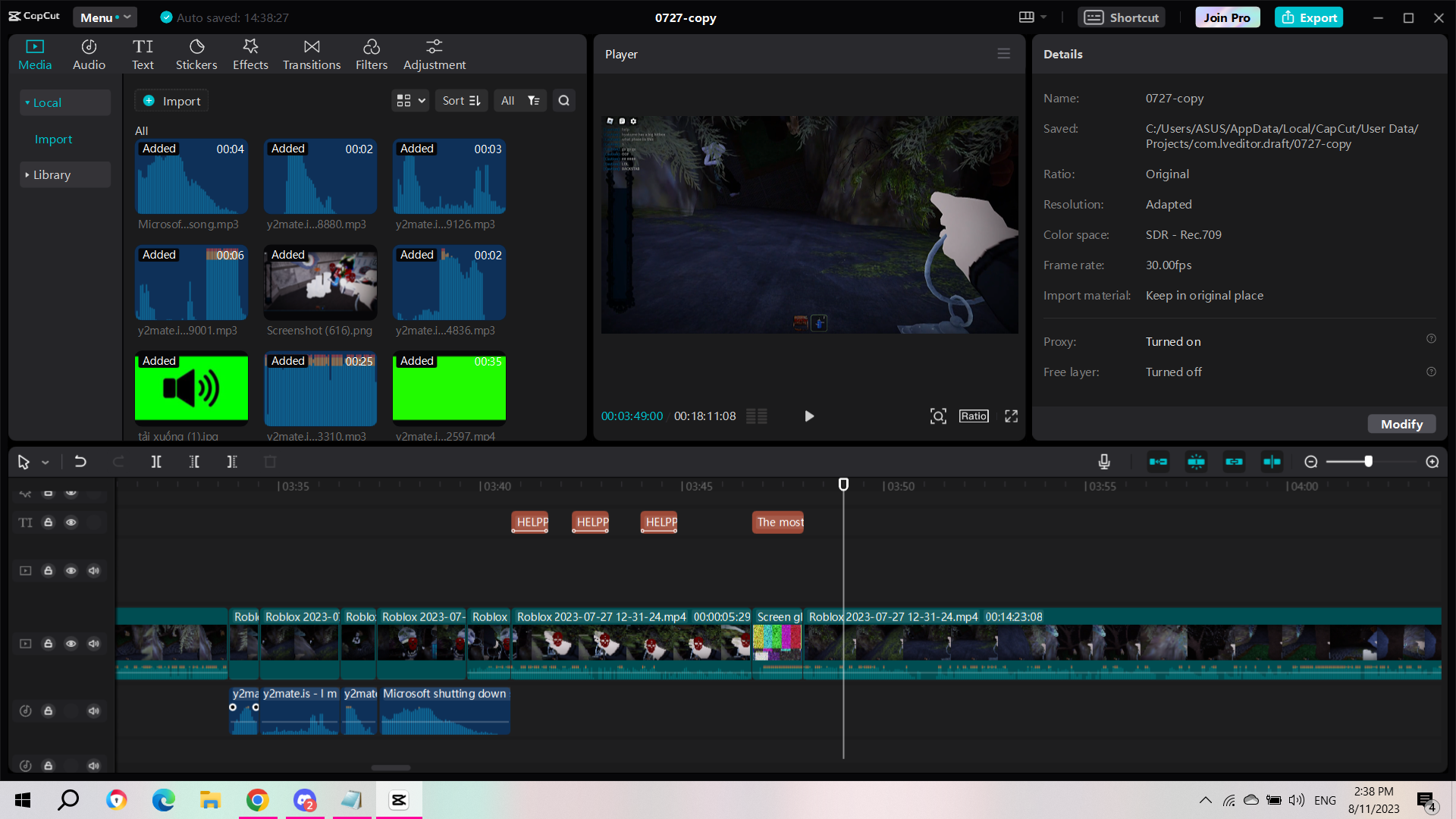Collapse the Local section
This screenshot has height=819, width=1456.
pyautogui.click(x=65, y=102)
